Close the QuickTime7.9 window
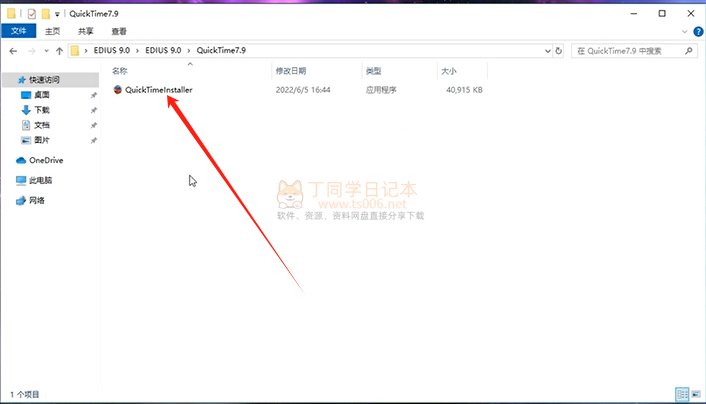This screenshot has height=404, width=706. [x=691, y=14]
